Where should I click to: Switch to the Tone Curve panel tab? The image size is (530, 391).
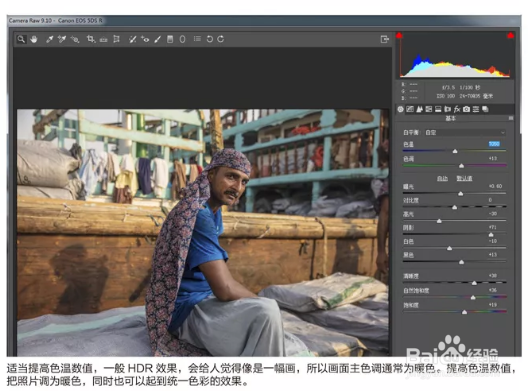pyautogui.click(x=410, y=109)
